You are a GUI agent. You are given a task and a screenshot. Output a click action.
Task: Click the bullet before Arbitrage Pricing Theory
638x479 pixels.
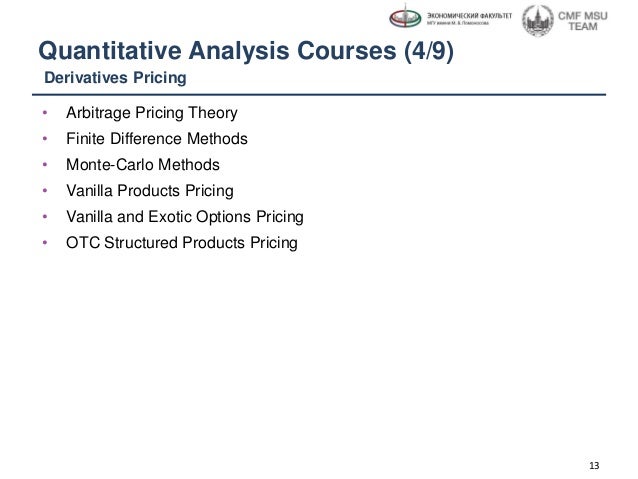(x=45, y=113)
